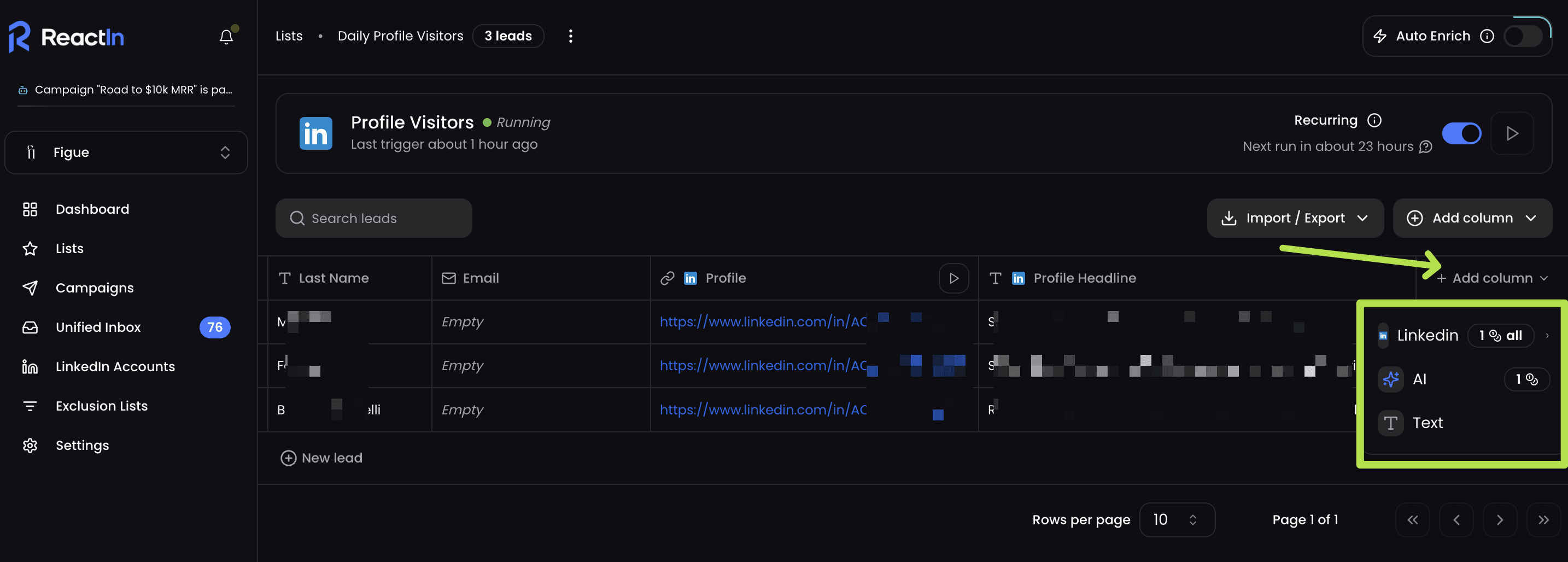
Task: Click the Recurring info icon
Action: (x=1374, y=120)
